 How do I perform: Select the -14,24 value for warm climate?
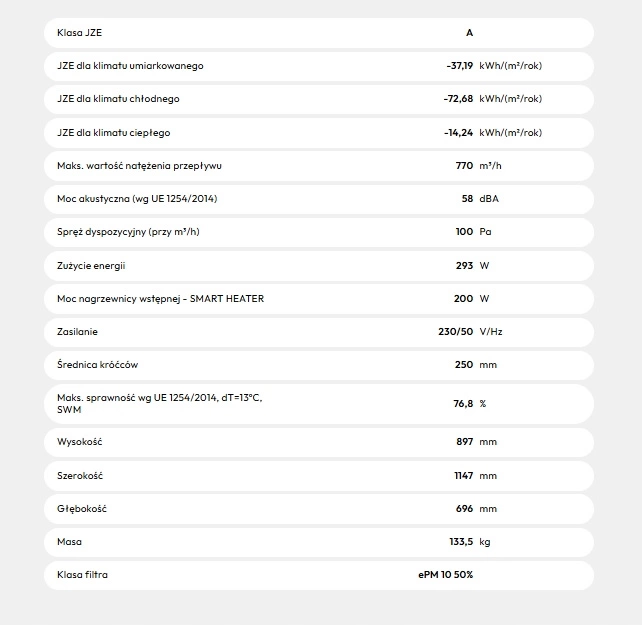pos(459,133)
